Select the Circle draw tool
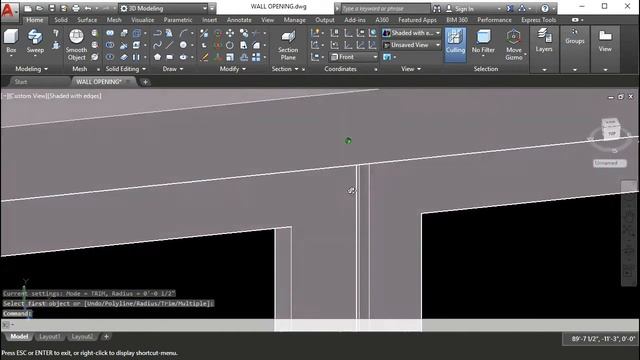This screenshot has height=360, width=640. click(183, 45)
